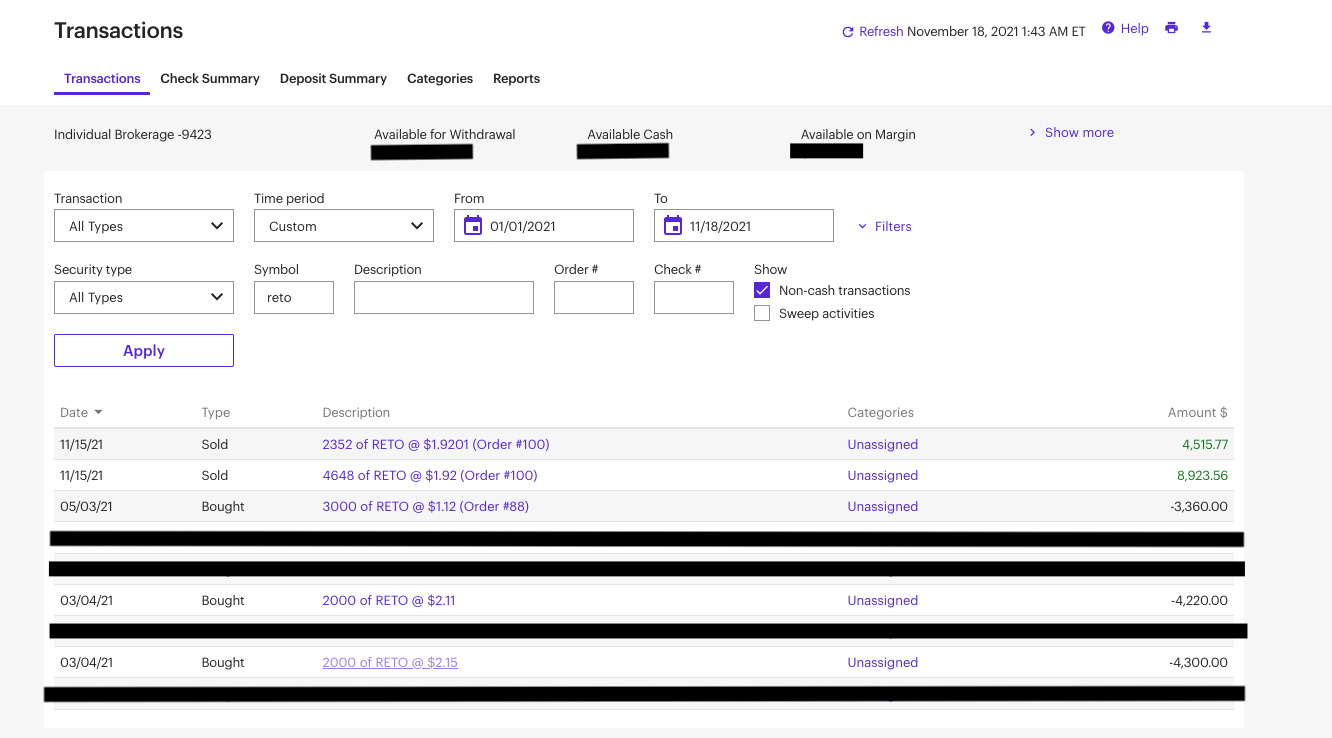Click the Help question mark icon
The image size is (1332, 738).
click(x=1108, y=28)
